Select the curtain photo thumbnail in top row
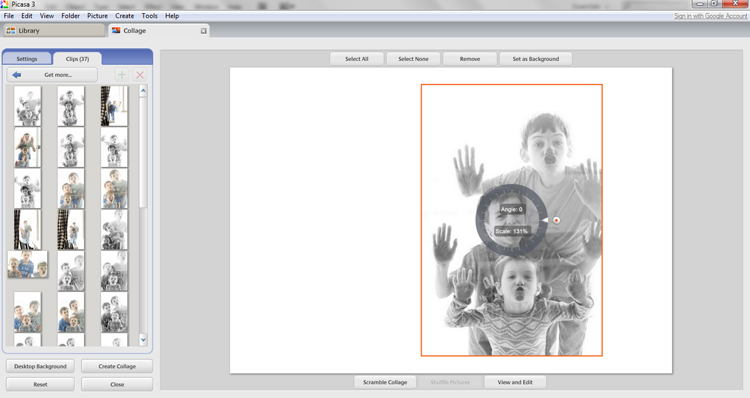 point(114,106)
